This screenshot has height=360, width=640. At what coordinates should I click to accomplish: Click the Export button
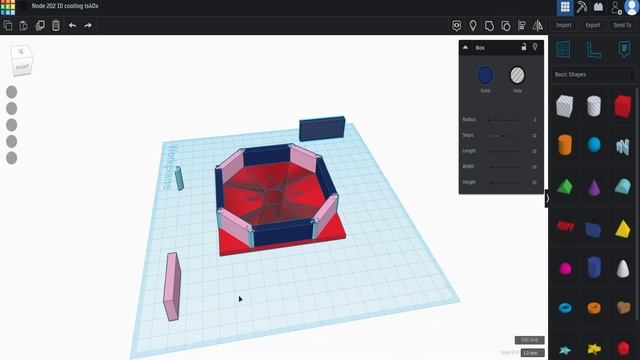(593, 25)
